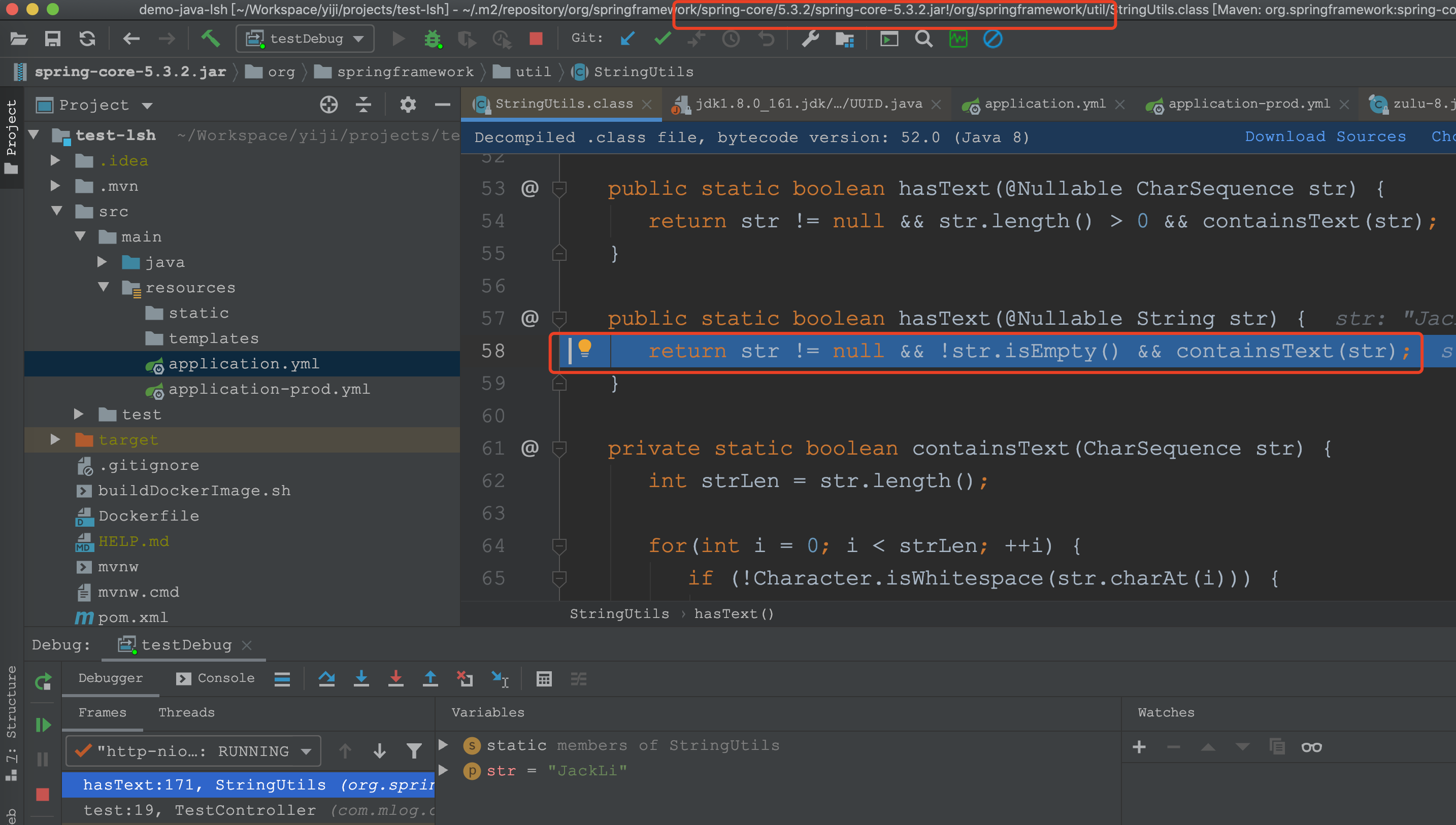Expand the .idea folder
This screenshot has width=1456, height=825.
tap(55, 160)
